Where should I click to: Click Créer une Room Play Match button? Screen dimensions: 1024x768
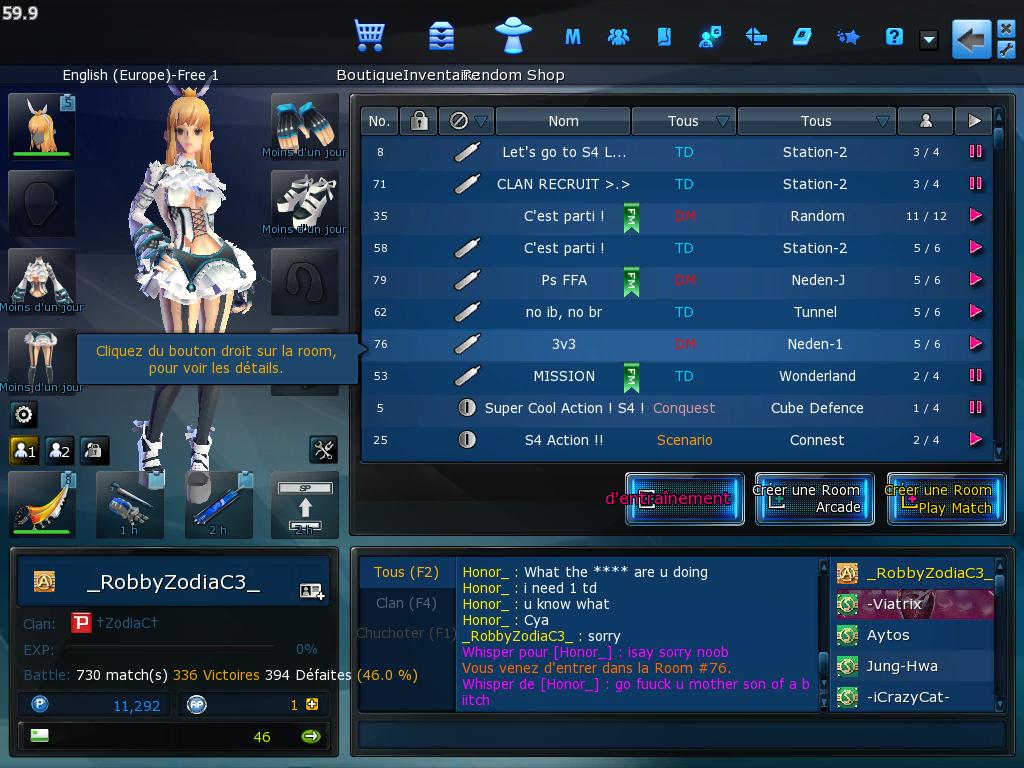pyautogui.click(x=946, y=499)
